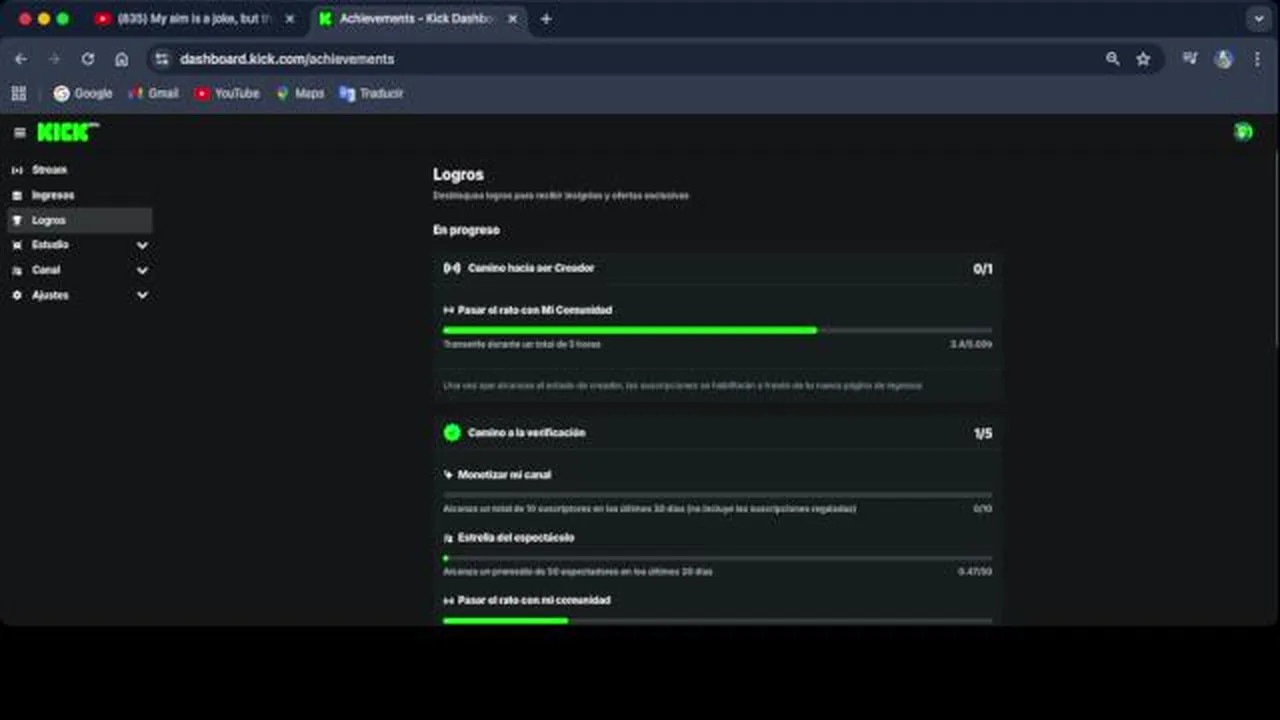The width and height of the screenshot is (1280, 720).
Task: Open the Traducir bookmark
Action: tap(371, 93)
